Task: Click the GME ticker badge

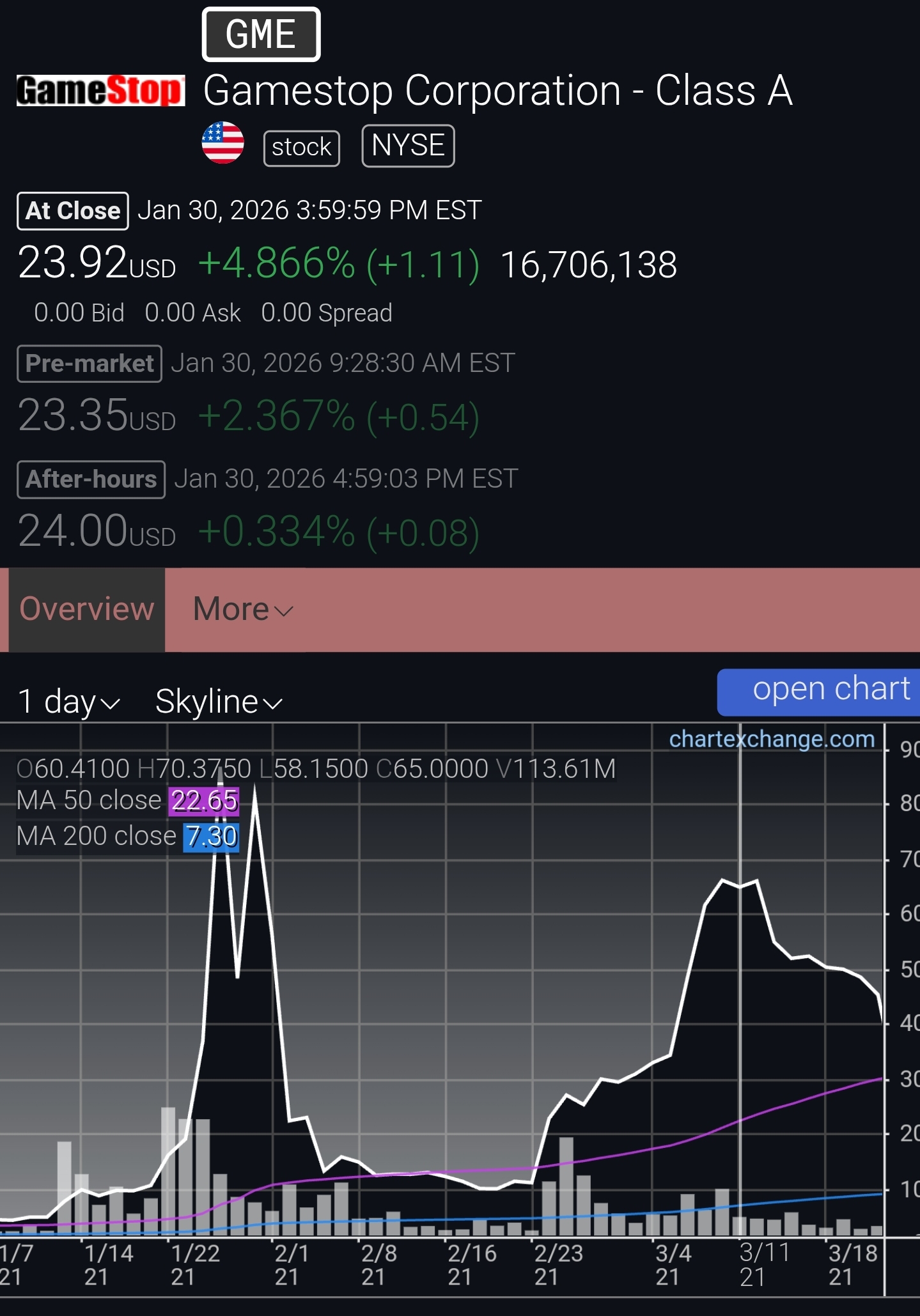Action: pos(261,35)
